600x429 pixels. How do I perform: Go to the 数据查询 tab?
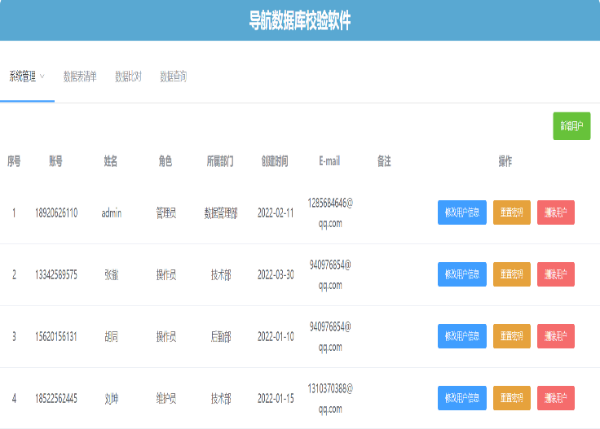click(174, 76)
